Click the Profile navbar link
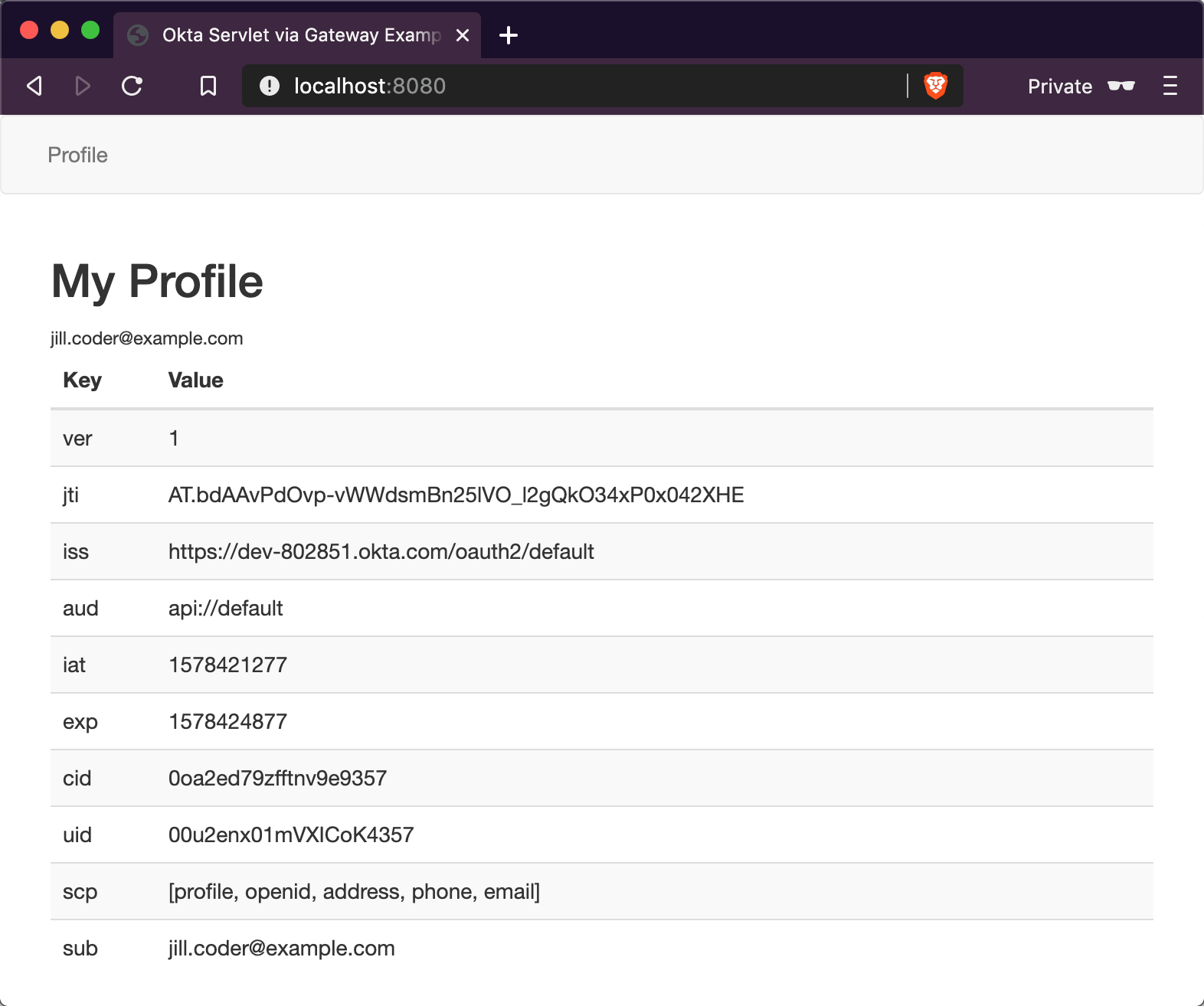Screen dimensions: 1204x1006 click(x=77, y=155)
